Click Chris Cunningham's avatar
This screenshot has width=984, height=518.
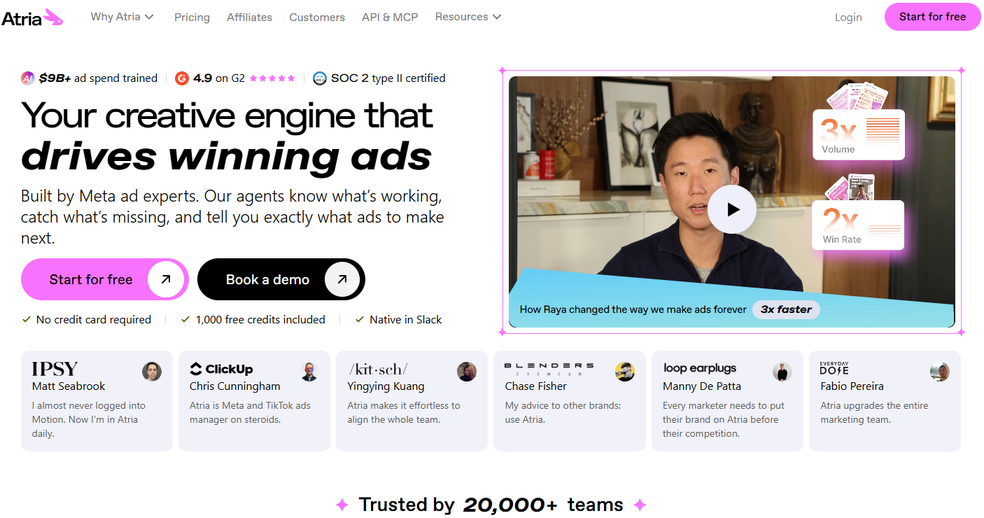(309, 372)
